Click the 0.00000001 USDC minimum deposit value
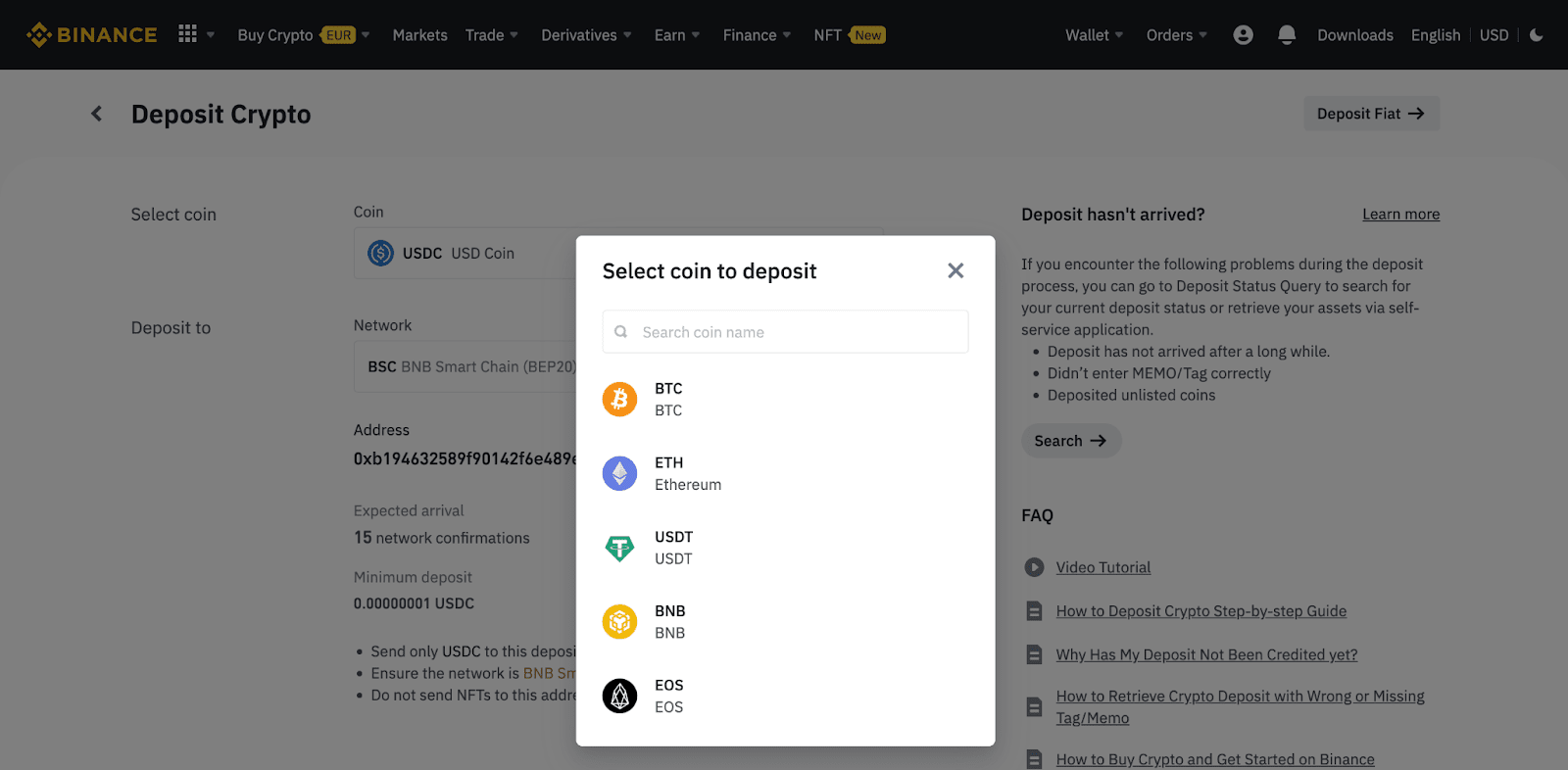 [414, 603]
